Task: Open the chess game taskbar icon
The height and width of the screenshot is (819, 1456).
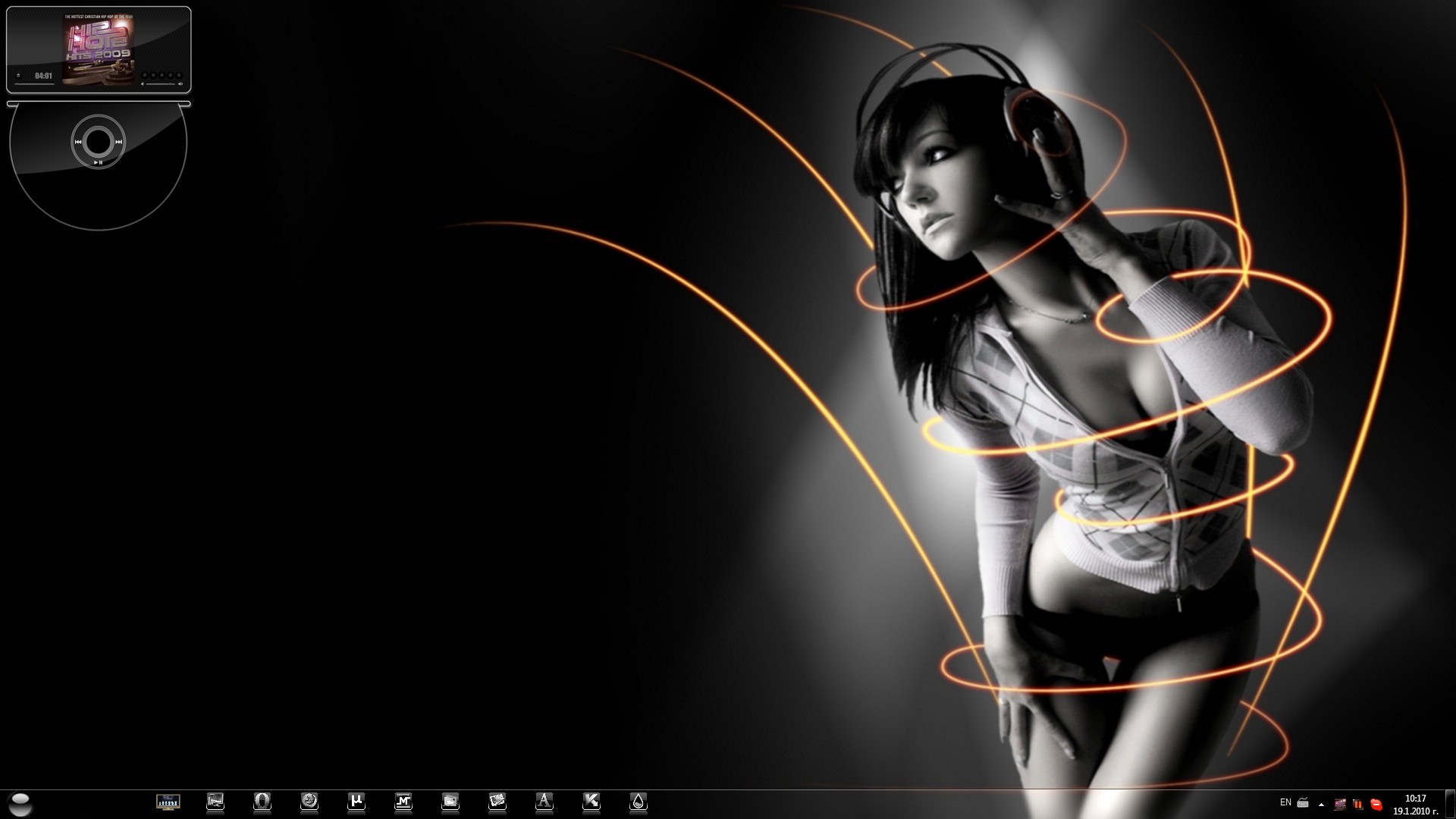Action: click(x=168, y=801)
